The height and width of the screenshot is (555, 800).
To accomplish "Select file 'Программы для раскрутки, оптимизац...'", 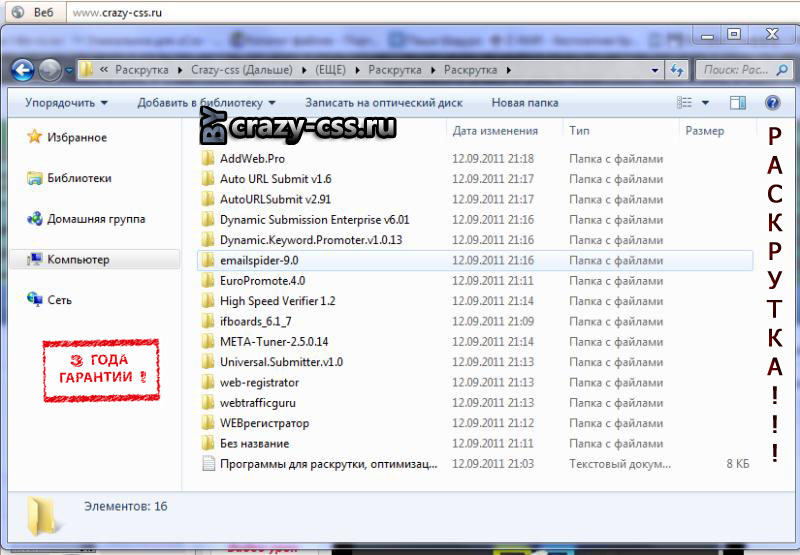I will (329, 464).
